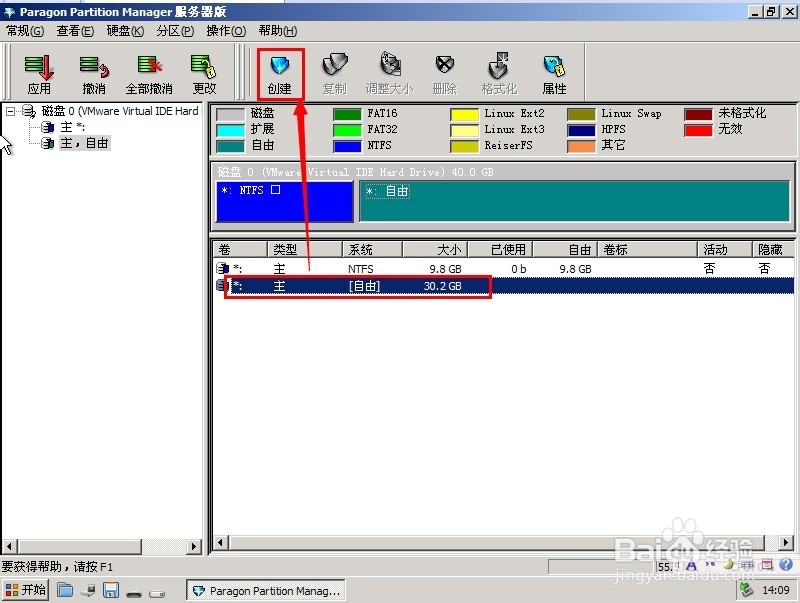
Task: Sort by the 自由 column header
Action: pyautogui.click(x=565, y=249)
